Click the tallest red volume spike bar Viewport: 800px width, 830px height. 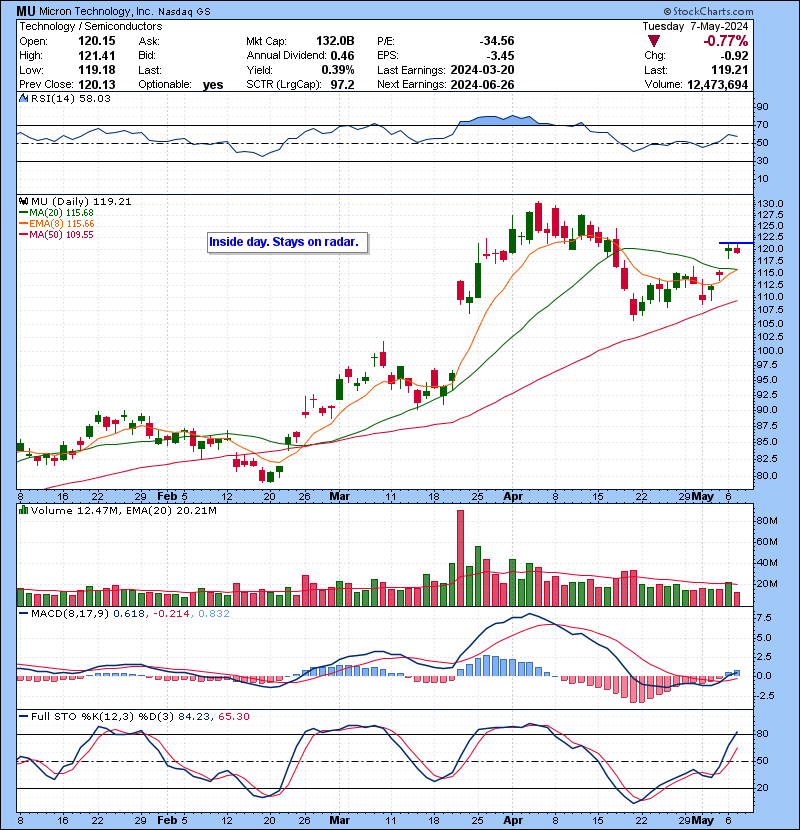pyautogui.click(x=460, y=558)
